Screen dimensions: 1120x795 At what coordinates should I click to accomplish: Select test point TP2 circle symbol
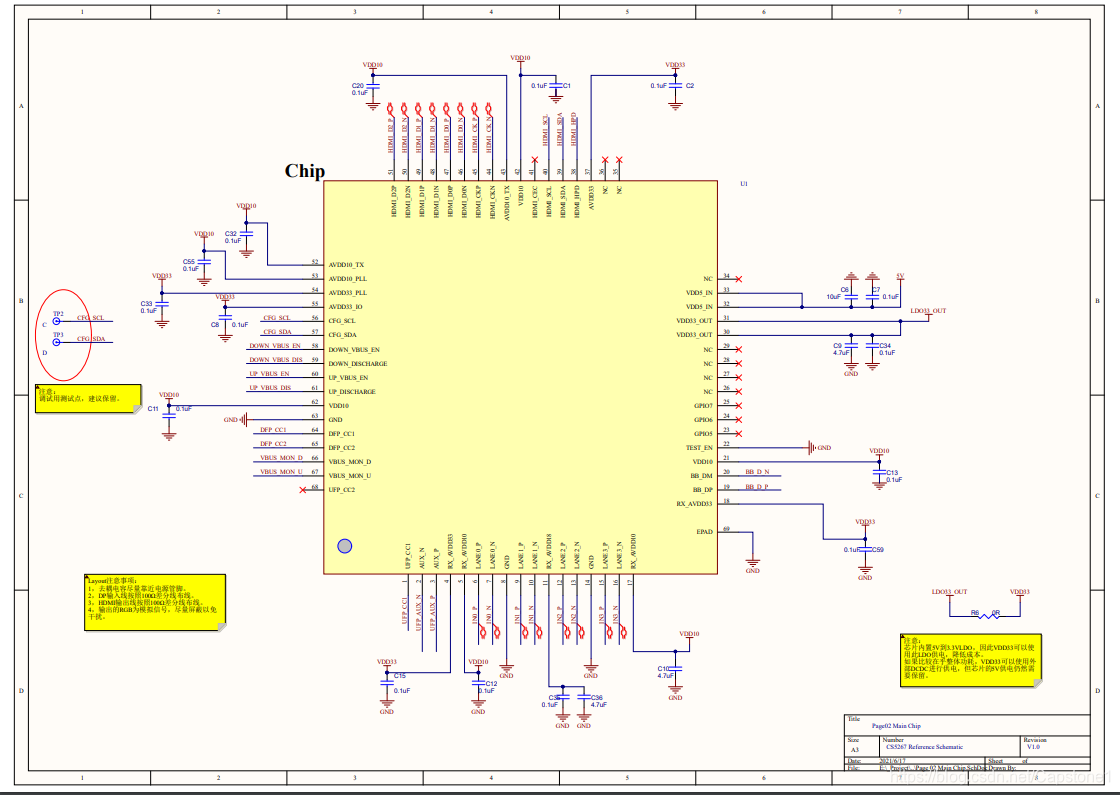point(57,321)
